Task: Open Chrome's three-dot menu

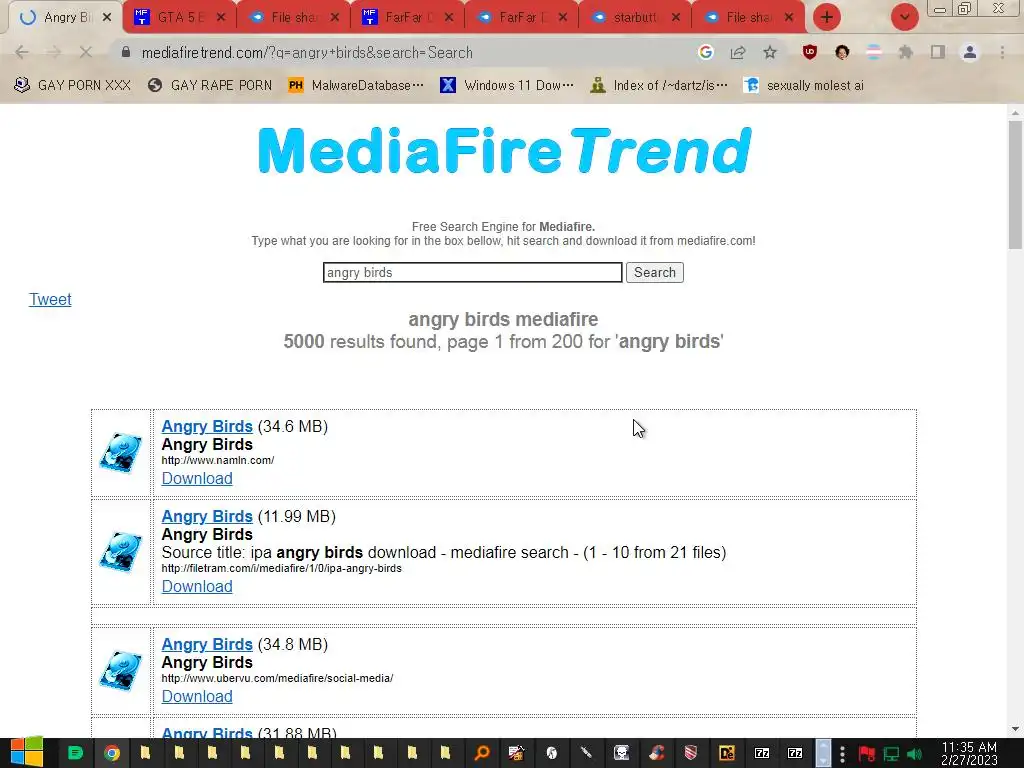Action: click(1002, 52)
